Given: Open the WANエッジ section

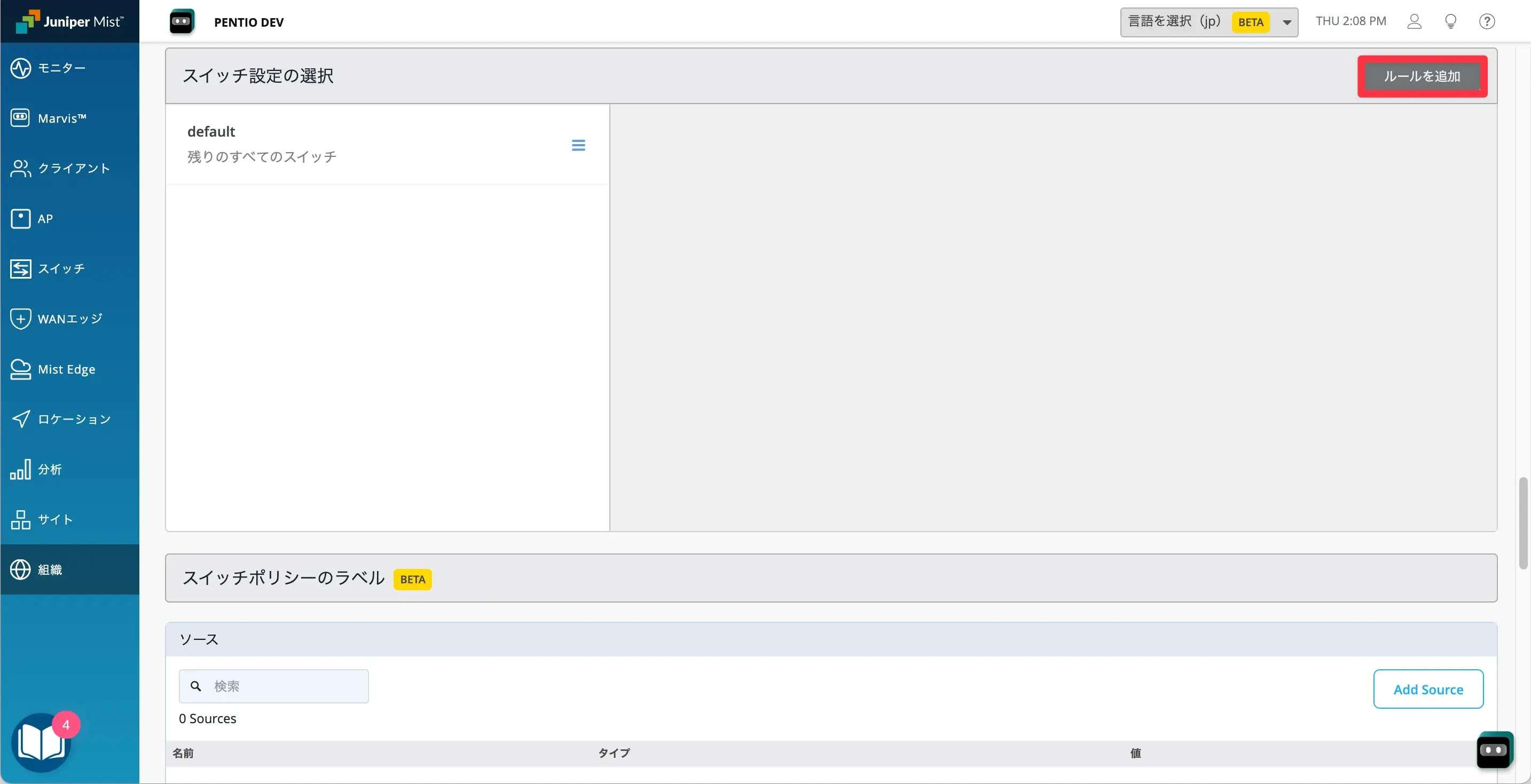Looking at the screenshot, I should (x=69, y=319).
